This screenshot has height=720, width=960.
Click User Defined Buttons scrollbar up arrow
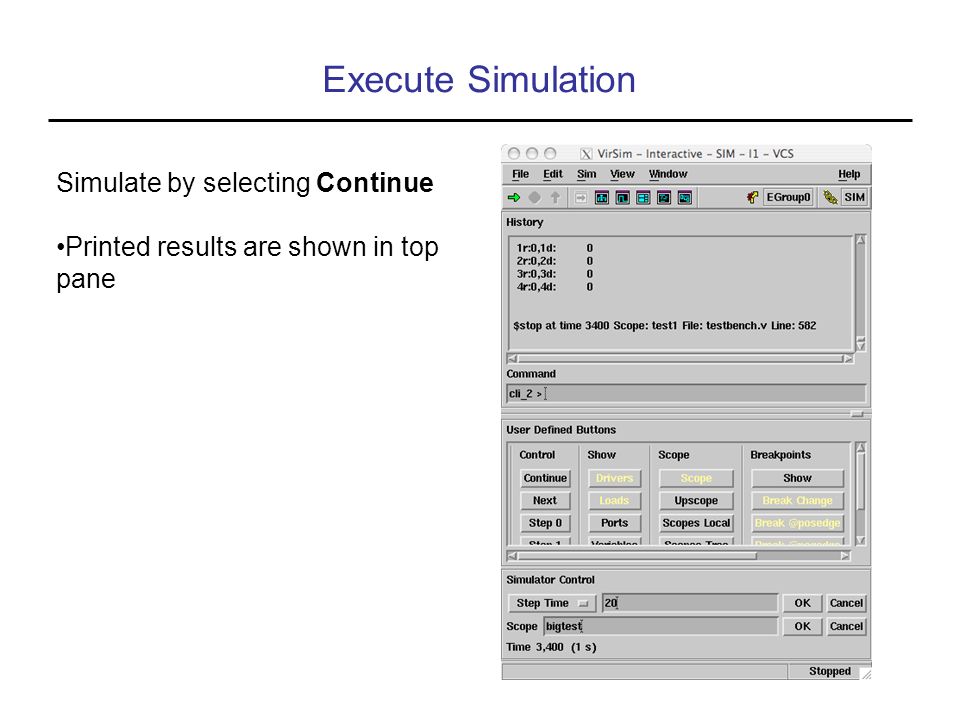tap(860, 448)
